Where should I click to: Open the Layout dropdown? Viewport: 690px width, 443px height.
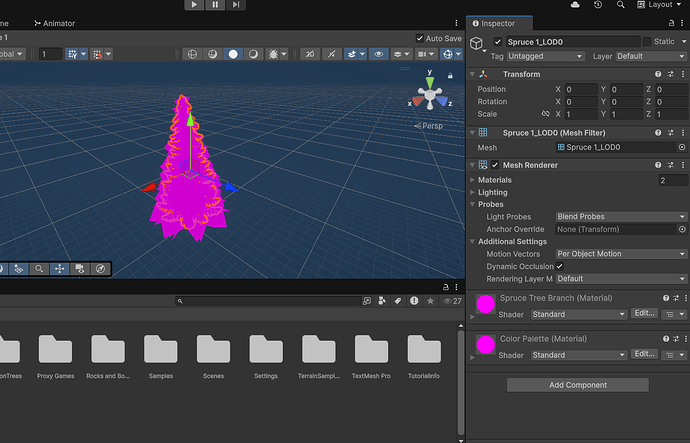659,4
